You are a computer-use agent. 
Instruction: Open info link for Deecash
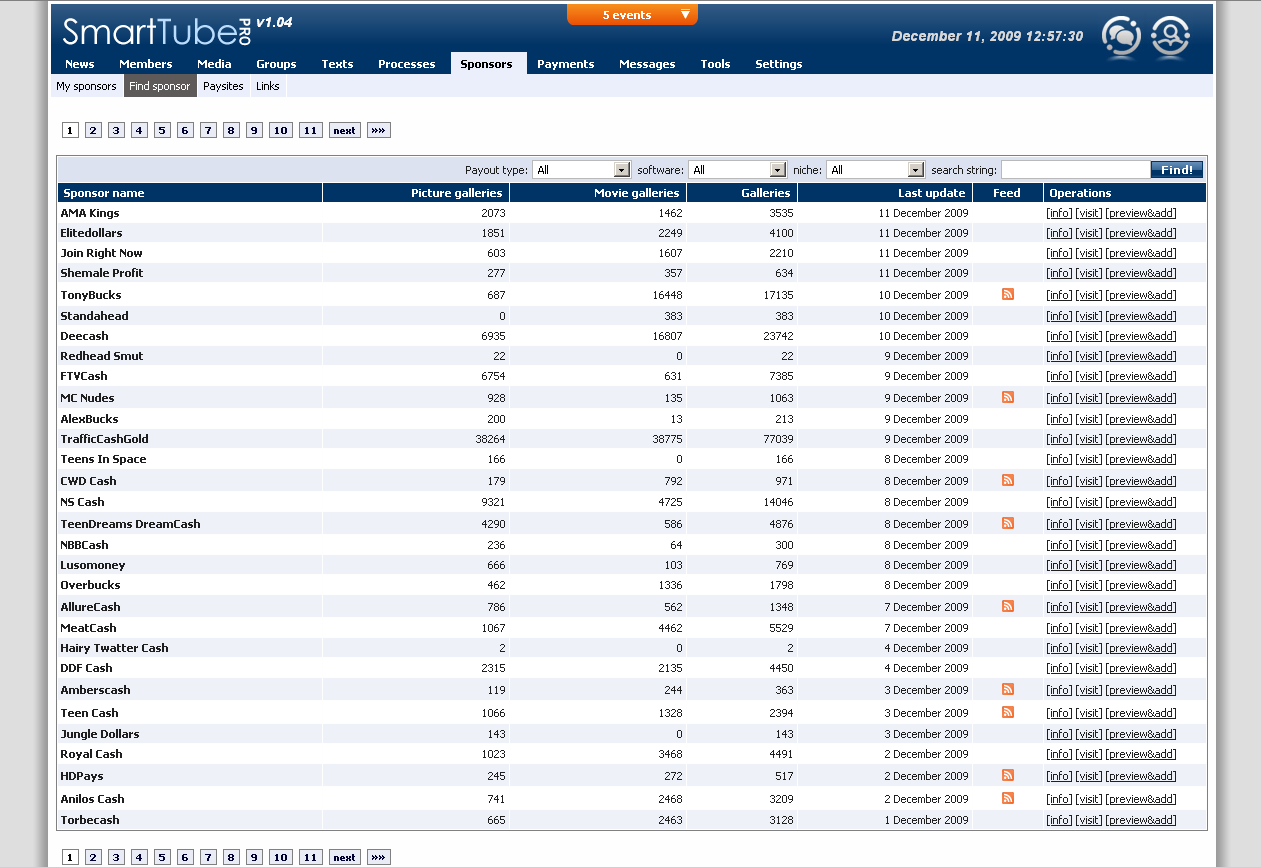[1059, 336]
